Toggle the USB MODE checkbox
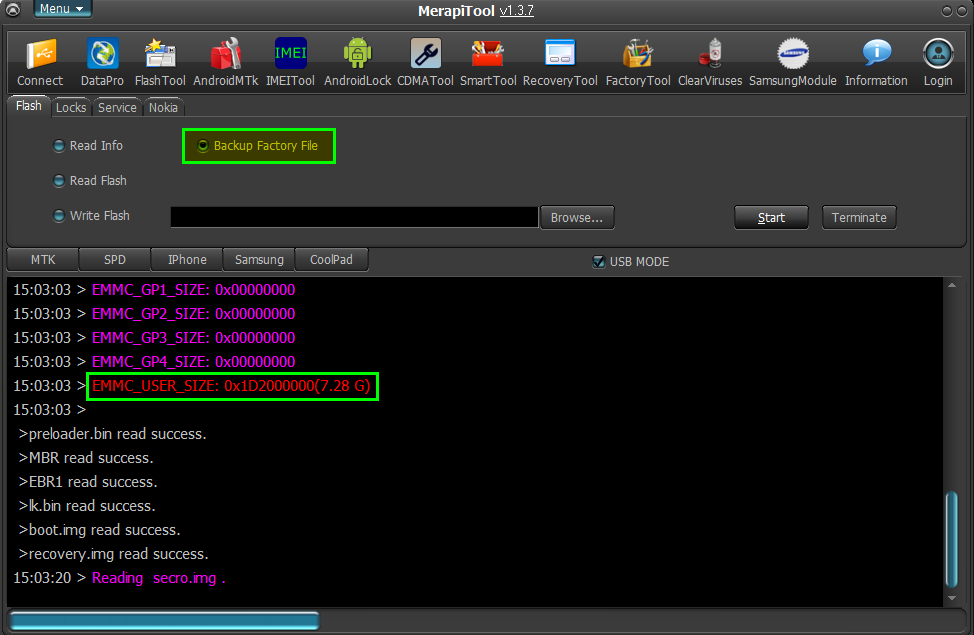Image resolution: width=974 pixels, height=635 pixels. pos(598,262)
